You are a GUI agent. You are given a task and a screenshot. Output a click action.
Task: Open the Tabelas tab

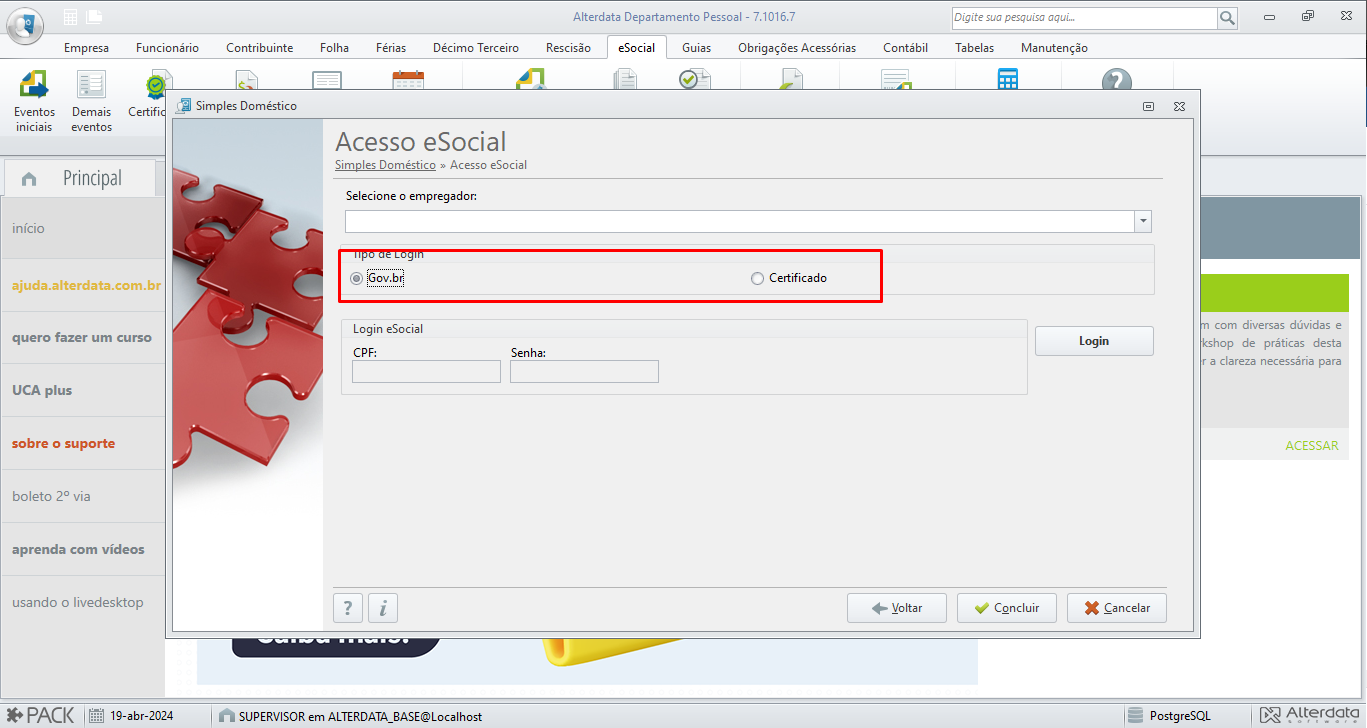[x=974, y=48]
